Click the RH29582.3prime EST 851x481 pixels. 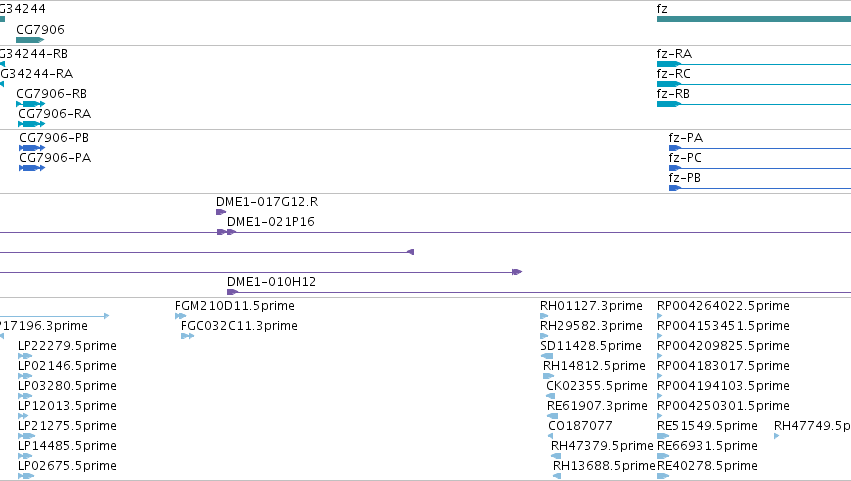(x=544, y=336)
